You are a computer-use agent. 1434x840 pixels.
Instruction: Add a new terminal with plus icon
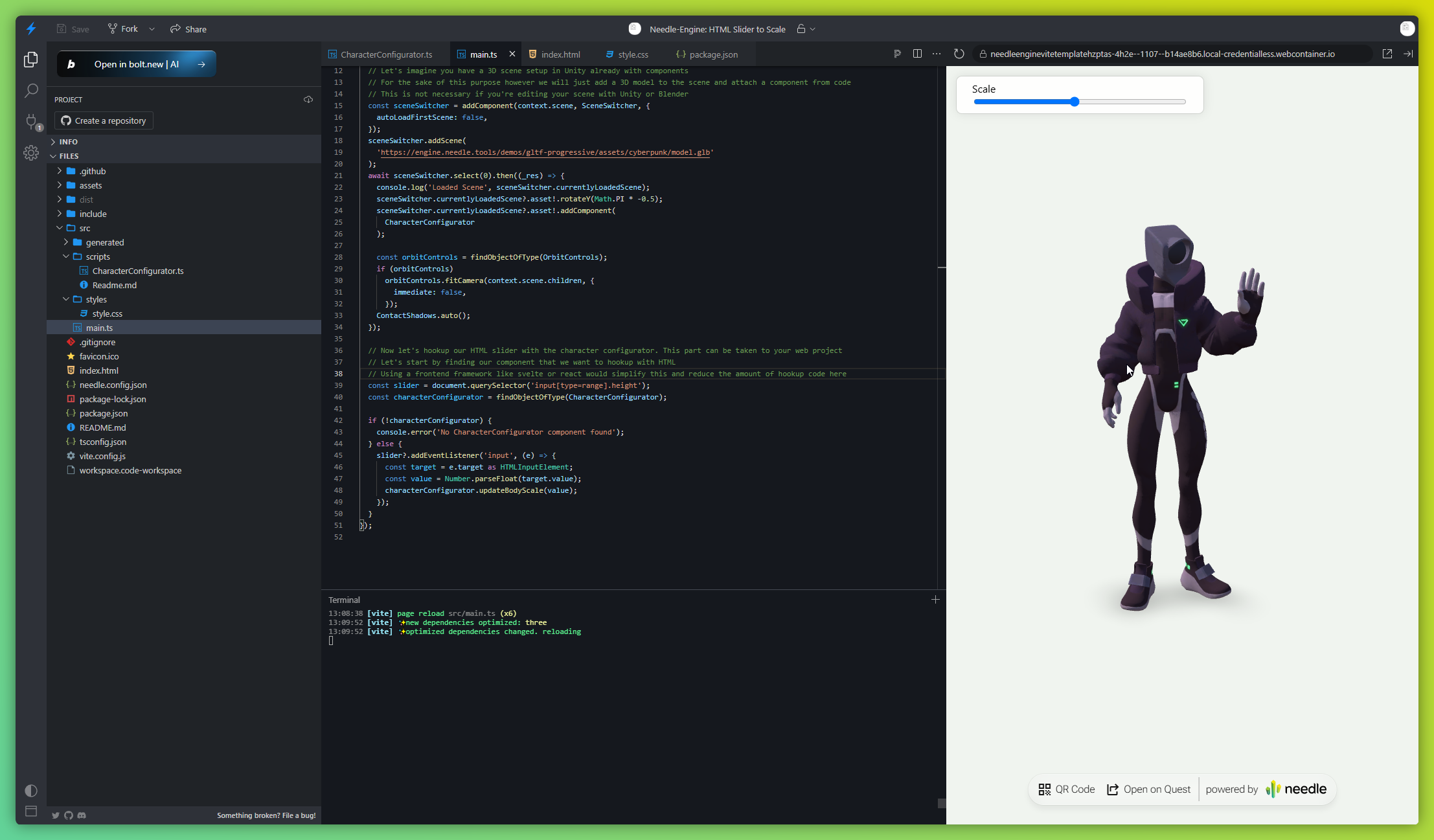(935, 600)
